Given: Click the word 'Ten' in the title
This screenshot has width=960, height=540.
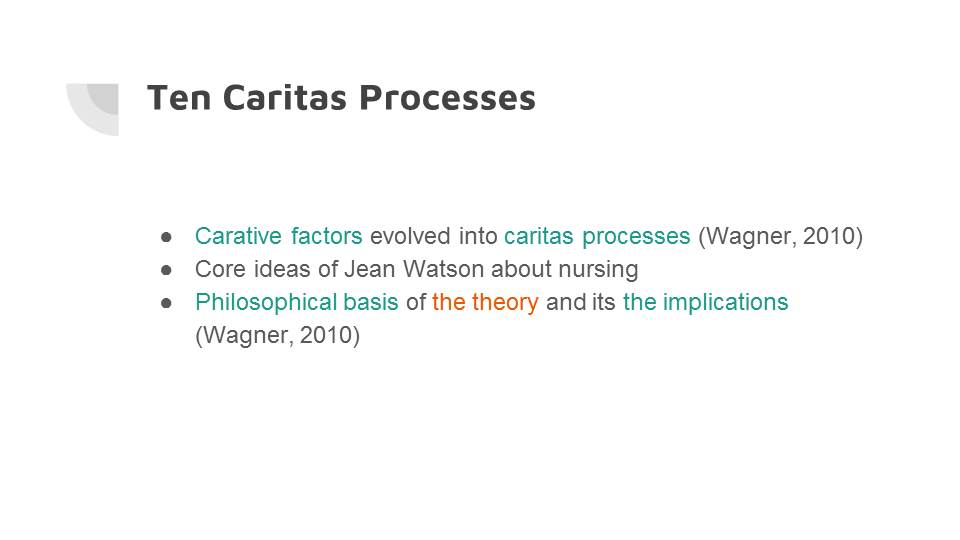Looking at the screenshot, I should [x=179, y=98].
